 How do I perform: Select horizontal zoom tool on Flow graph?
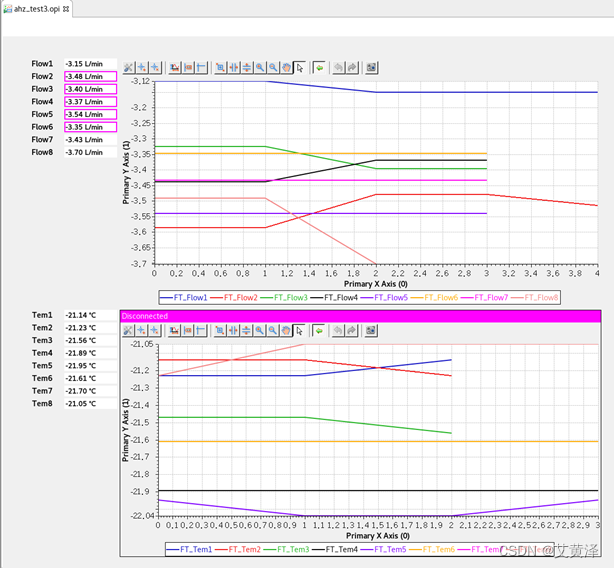coord(233,68)
